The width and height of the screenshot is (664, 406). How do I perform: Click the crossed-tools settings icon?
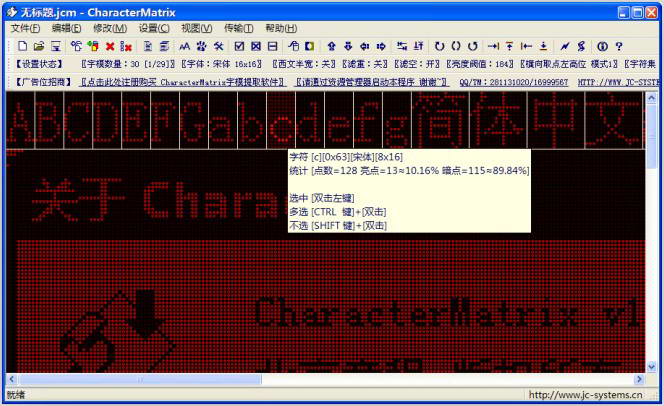tap(218, 46)
